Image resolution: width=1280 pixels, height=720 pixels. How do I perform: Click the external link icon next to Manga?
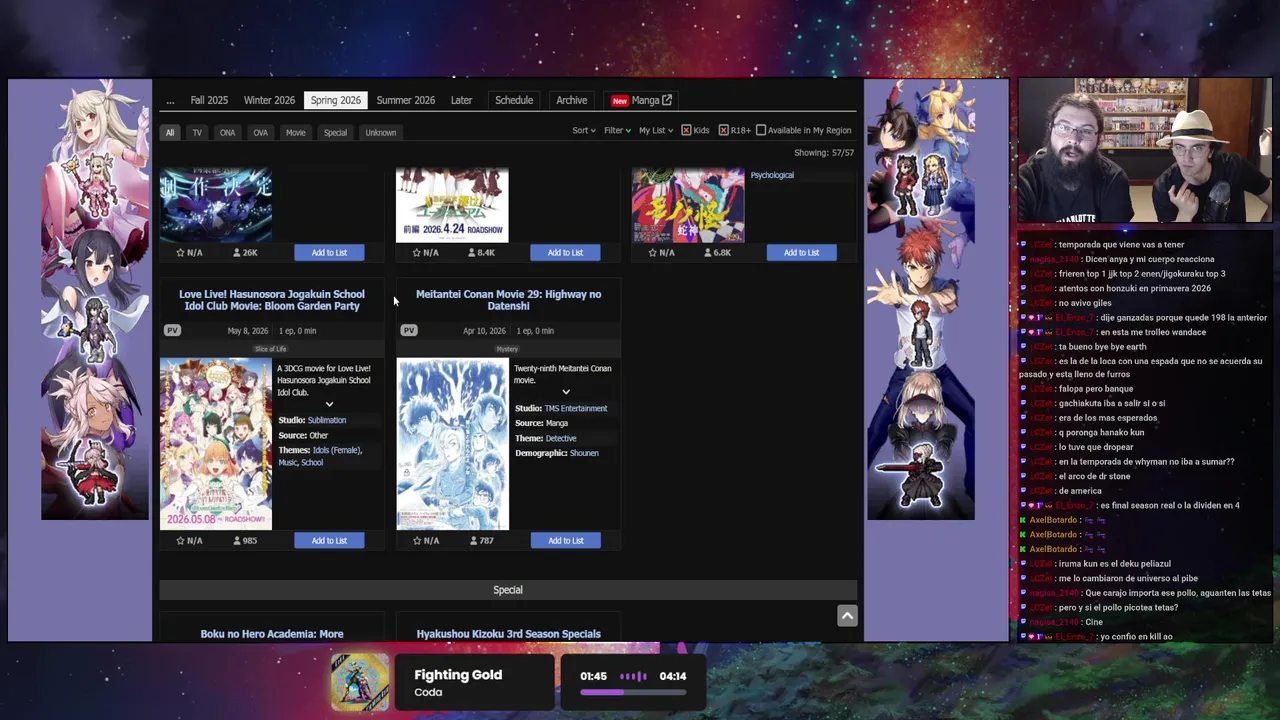667,100
